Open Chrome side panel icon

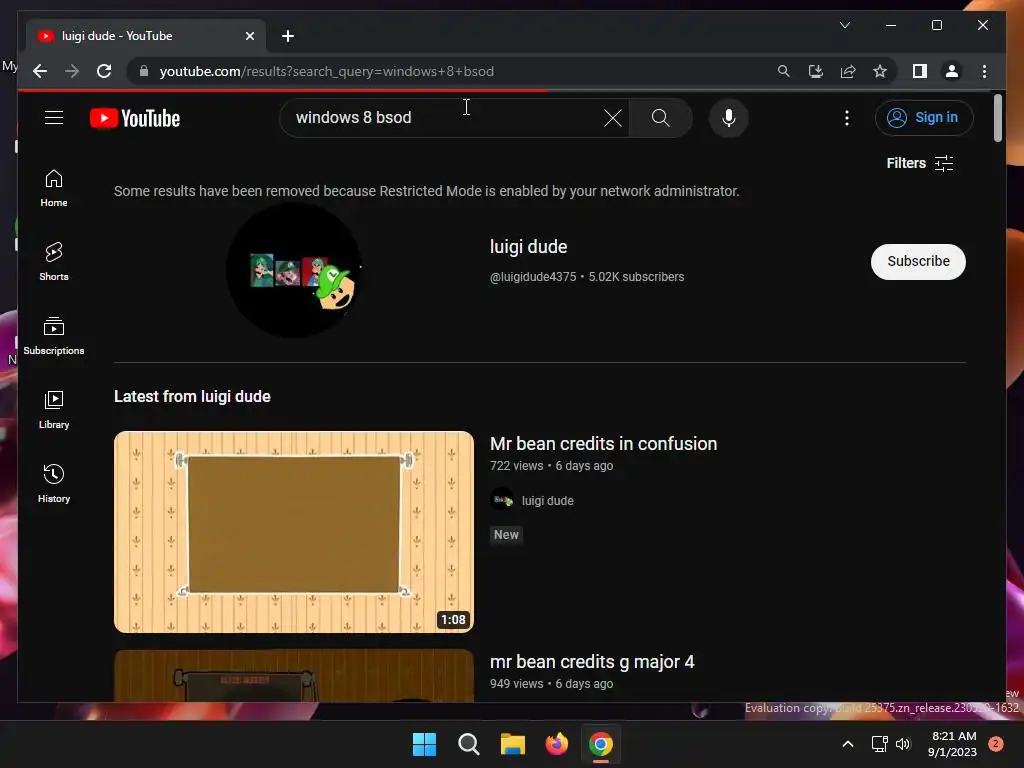(x=920, y=71)
